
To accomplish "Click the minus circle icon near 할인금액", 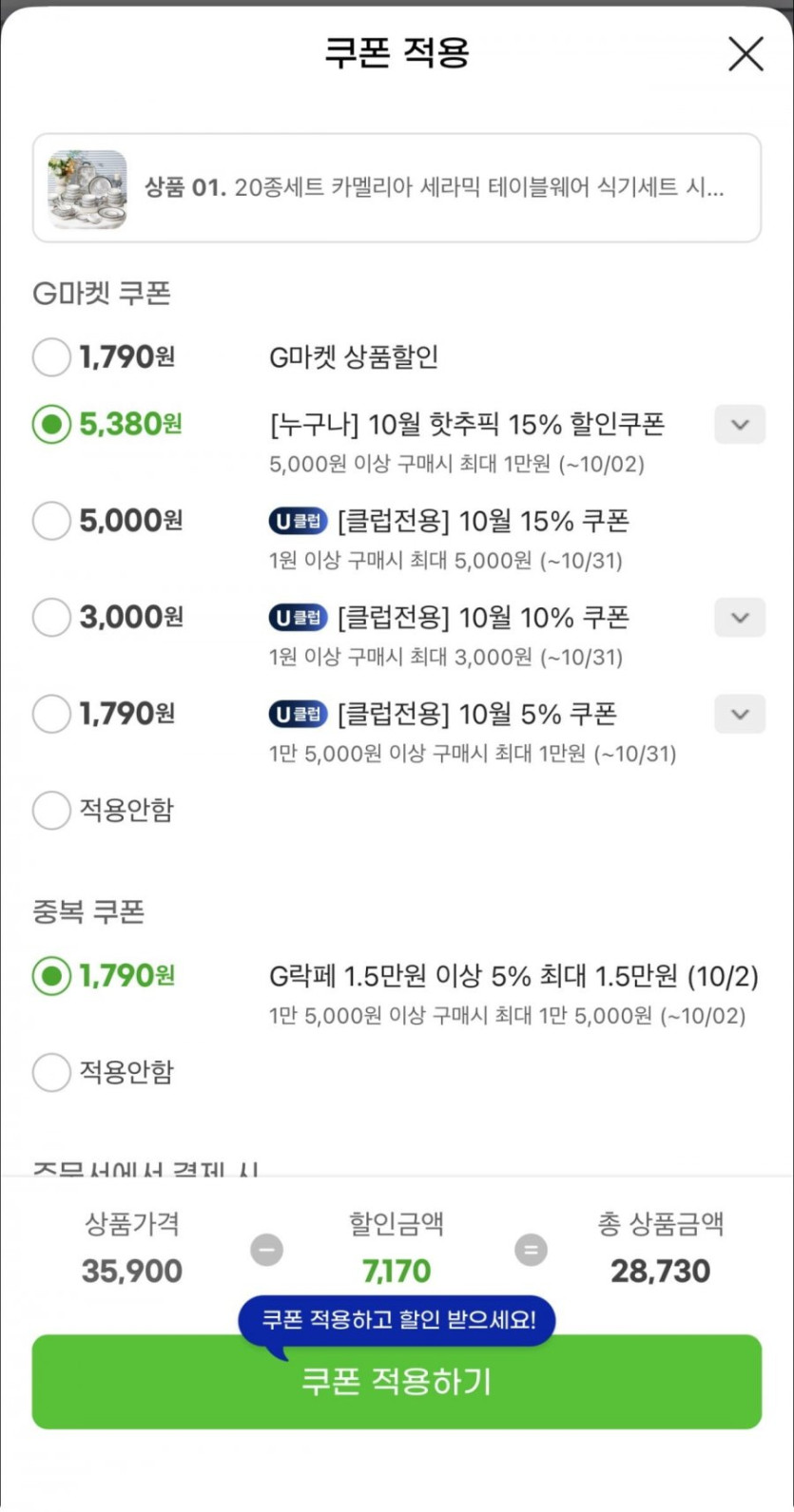I will tap(266, 1250).
